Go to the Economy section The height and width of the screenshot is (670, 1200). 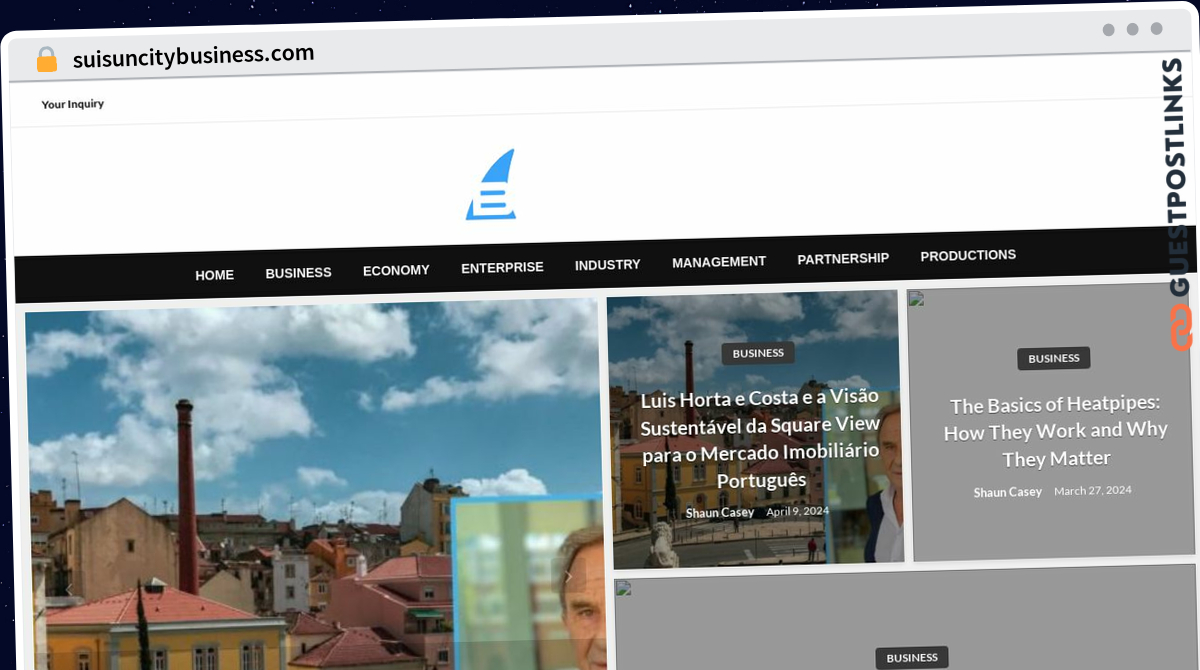point(396,270)
